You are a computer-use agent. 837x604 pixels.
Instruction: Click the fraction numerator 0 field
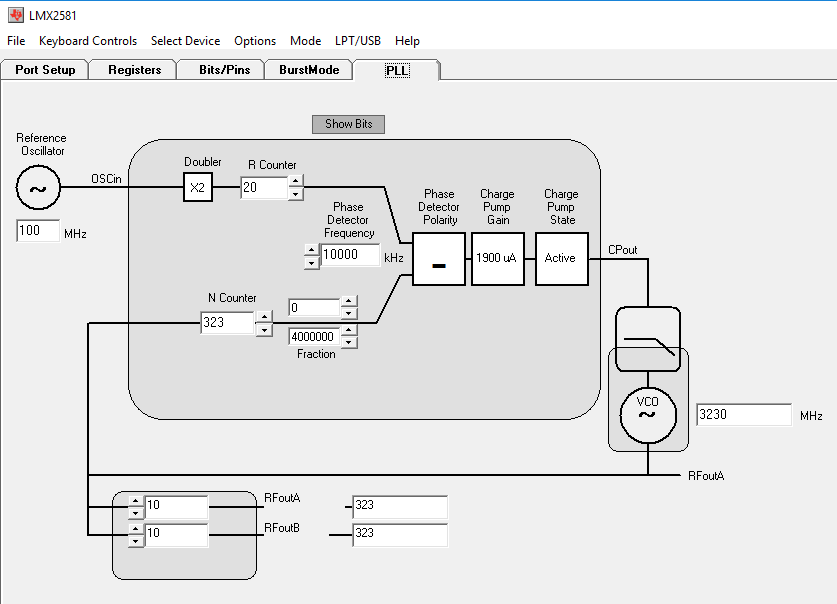[x=314, y=308]
